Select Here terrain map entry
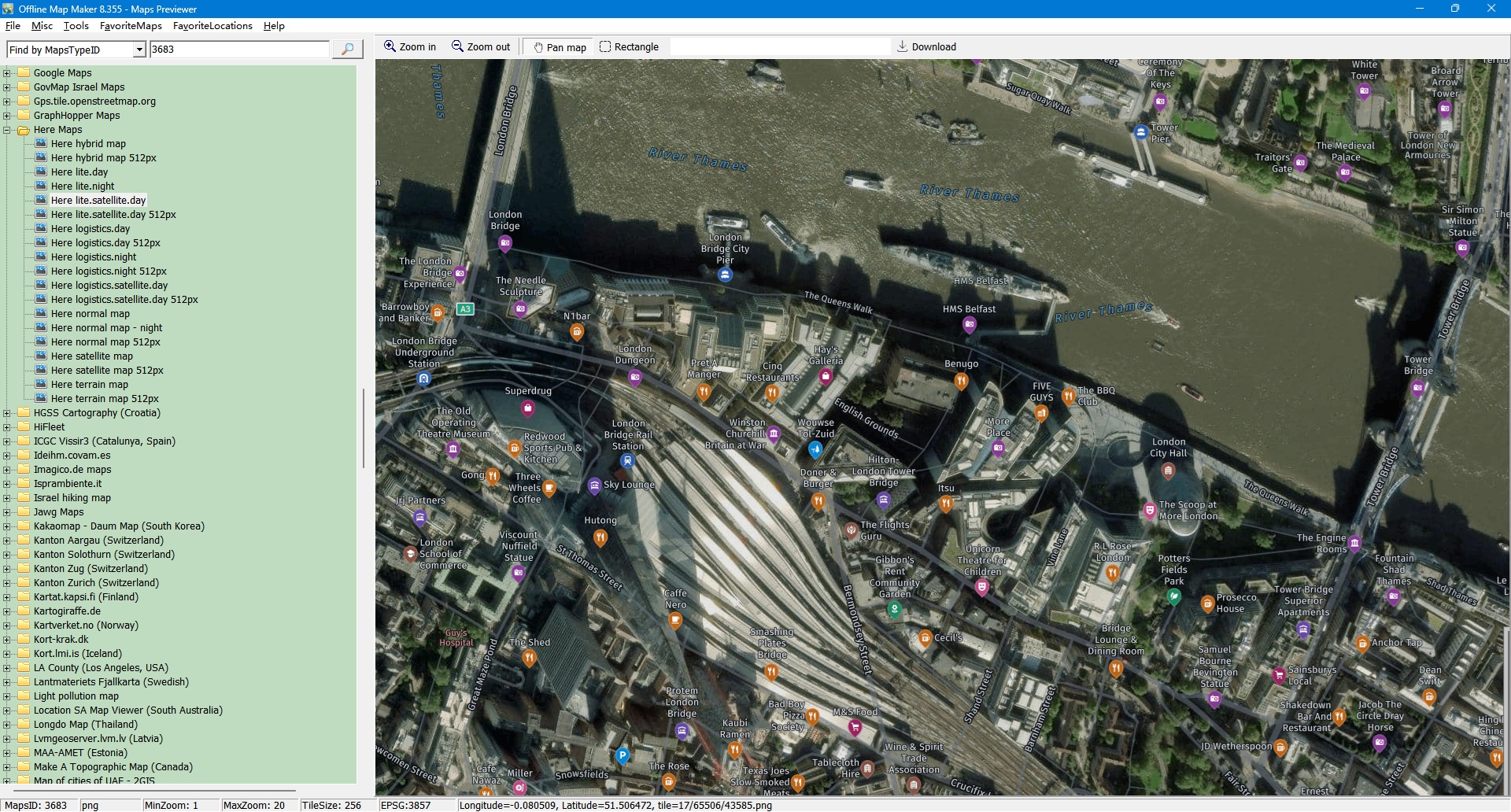 tap(89, 385)
